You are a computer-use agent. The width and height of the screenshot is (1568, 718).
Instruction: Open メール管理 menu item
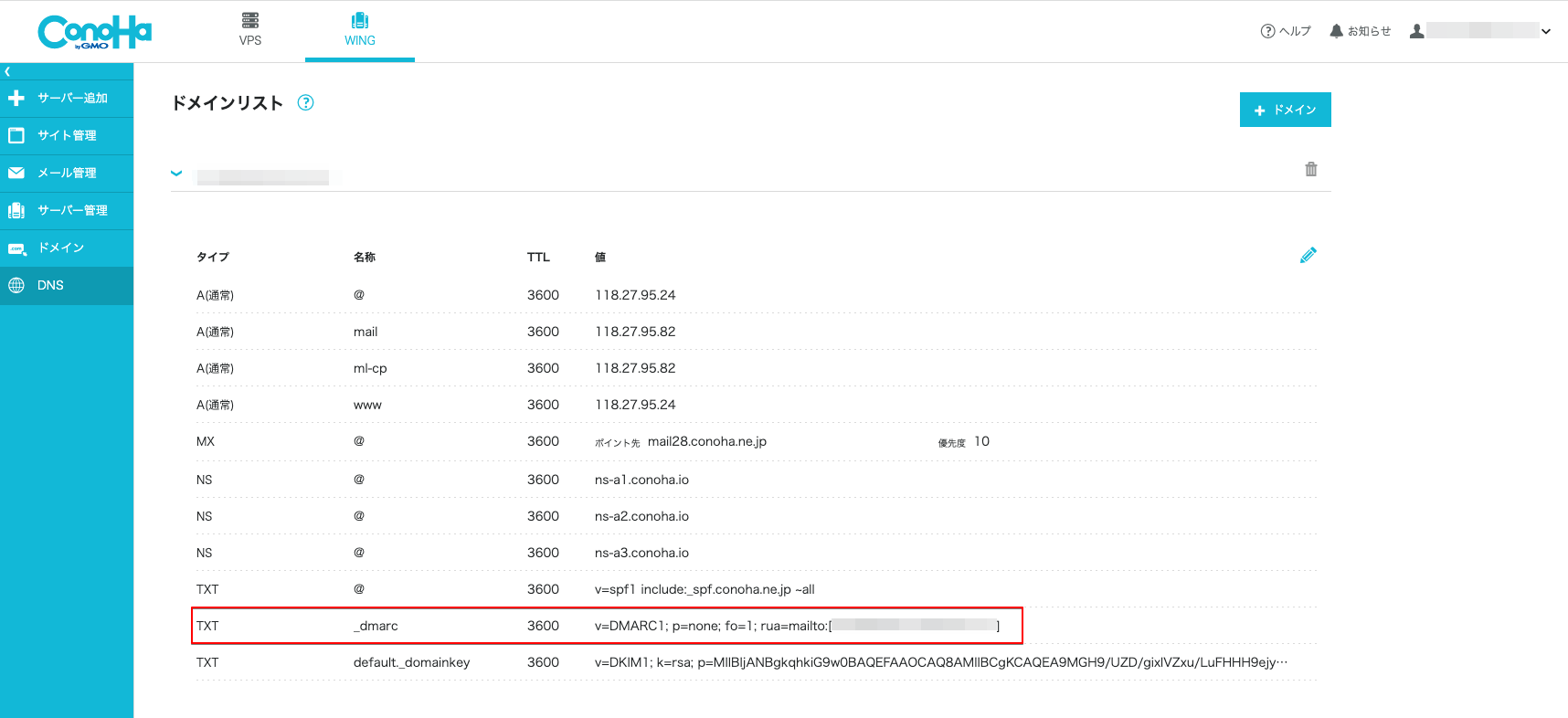67,173
